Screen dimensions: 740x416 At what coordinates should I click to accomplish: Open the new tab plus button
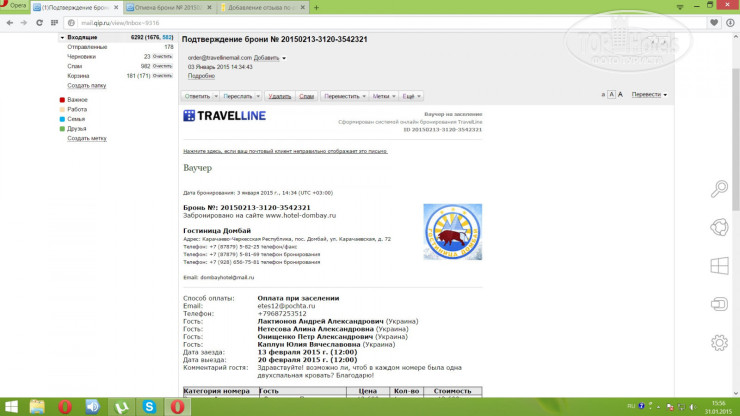[x=317, y=7]
